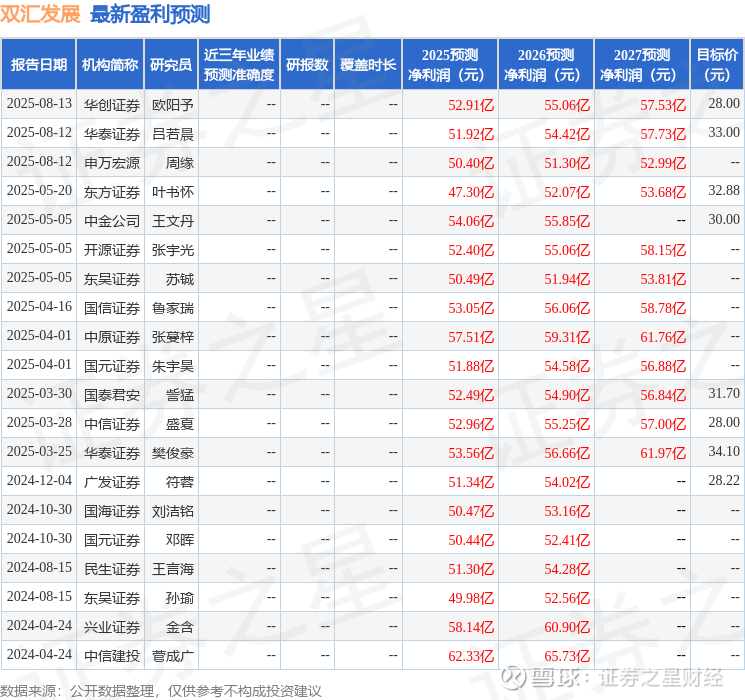This screenshot has width=745, height=700.
Task: Click target price 34.10
Action: tap(724, 451)
